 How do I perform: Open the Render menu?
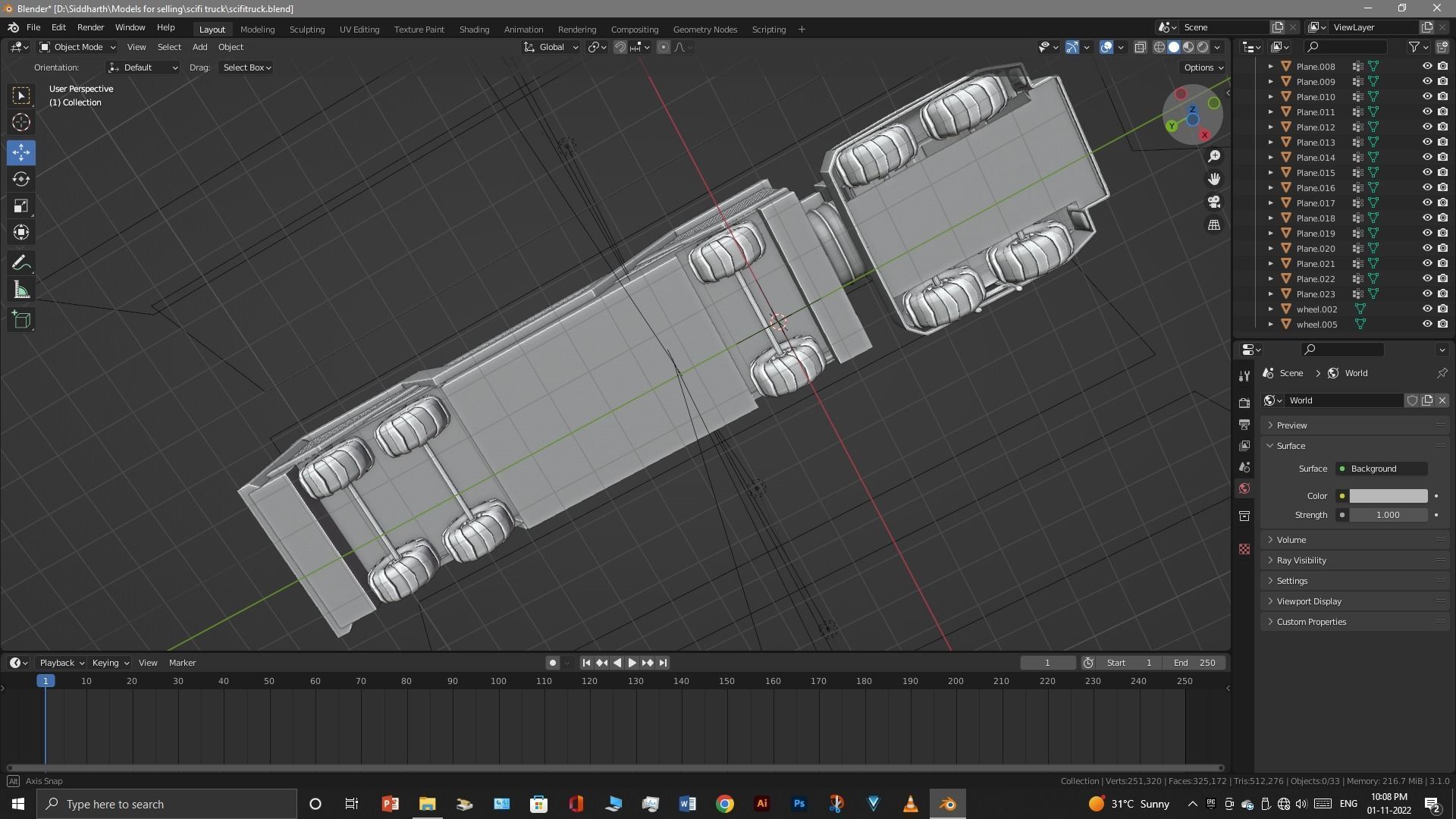pos(90,27)
